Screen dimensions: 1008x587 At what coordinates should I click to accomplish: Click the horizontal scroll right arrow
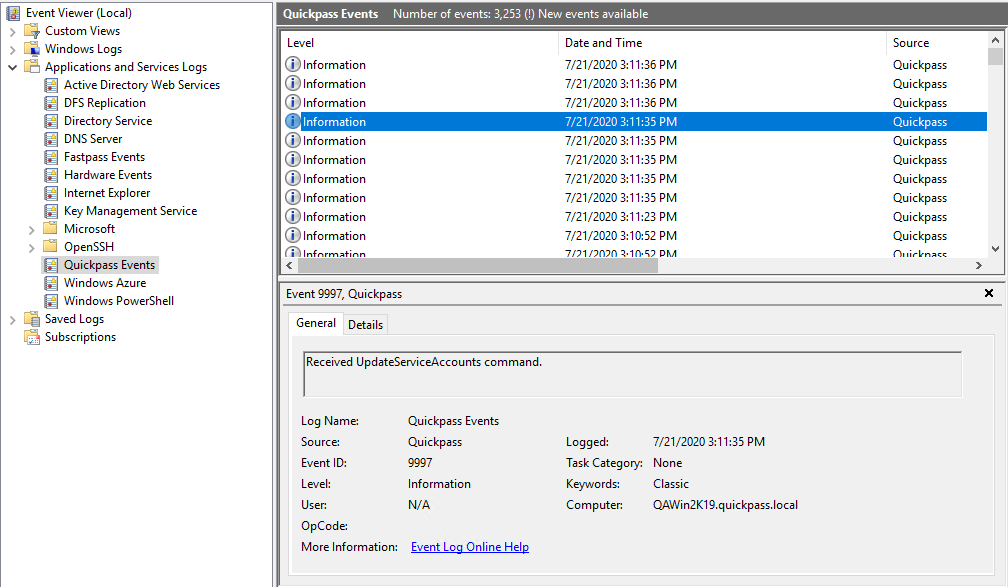[x=979, y=265]
